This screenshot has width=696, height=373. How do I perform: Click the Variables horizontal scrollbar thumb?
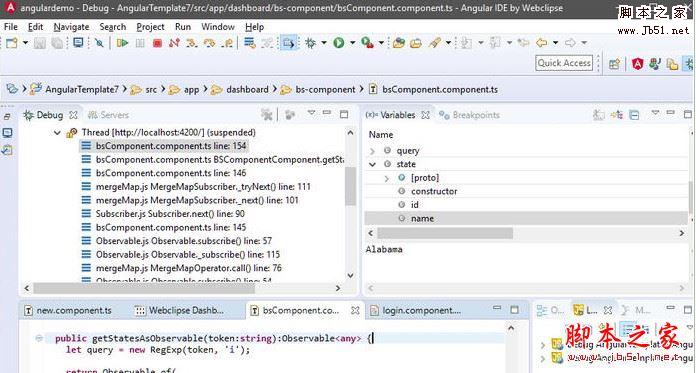click(445, 233)
